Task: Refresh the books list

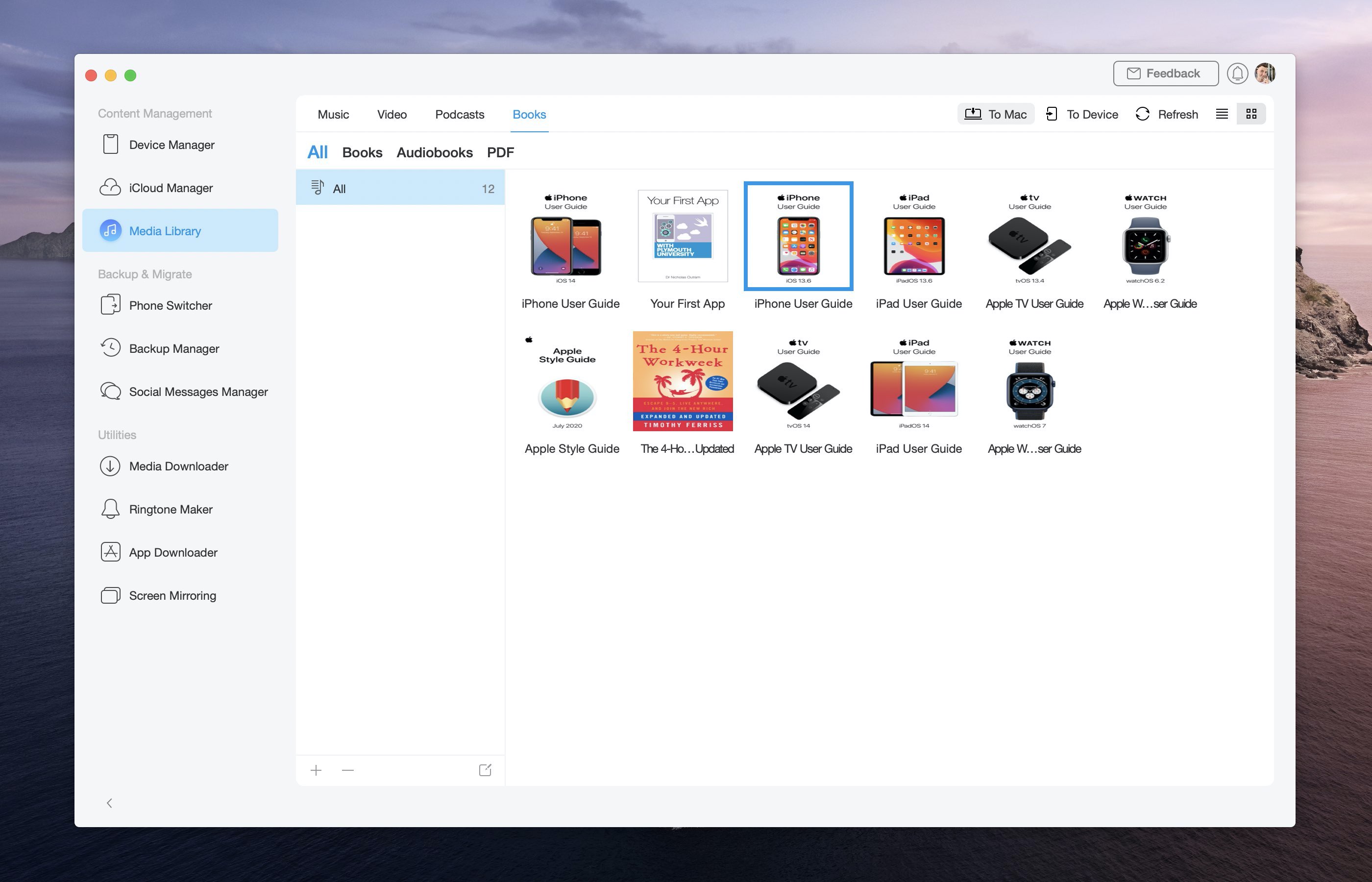Action: (1166, 114)
